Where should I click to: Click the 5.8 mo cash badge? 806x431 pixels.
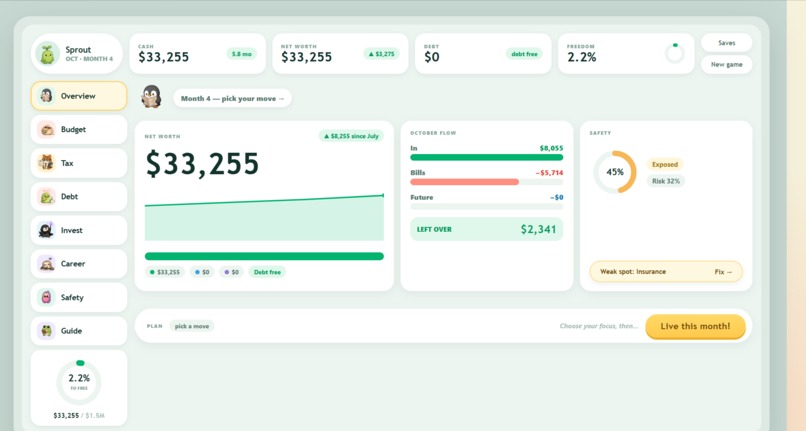(x=242, y=54)
